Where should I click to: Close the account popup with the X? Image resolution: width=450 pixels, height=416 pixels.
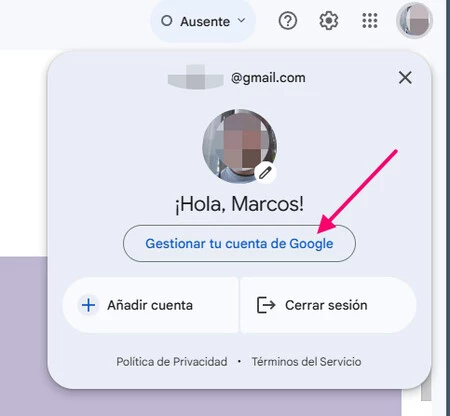pyautogui.click(x=405, y=78)
